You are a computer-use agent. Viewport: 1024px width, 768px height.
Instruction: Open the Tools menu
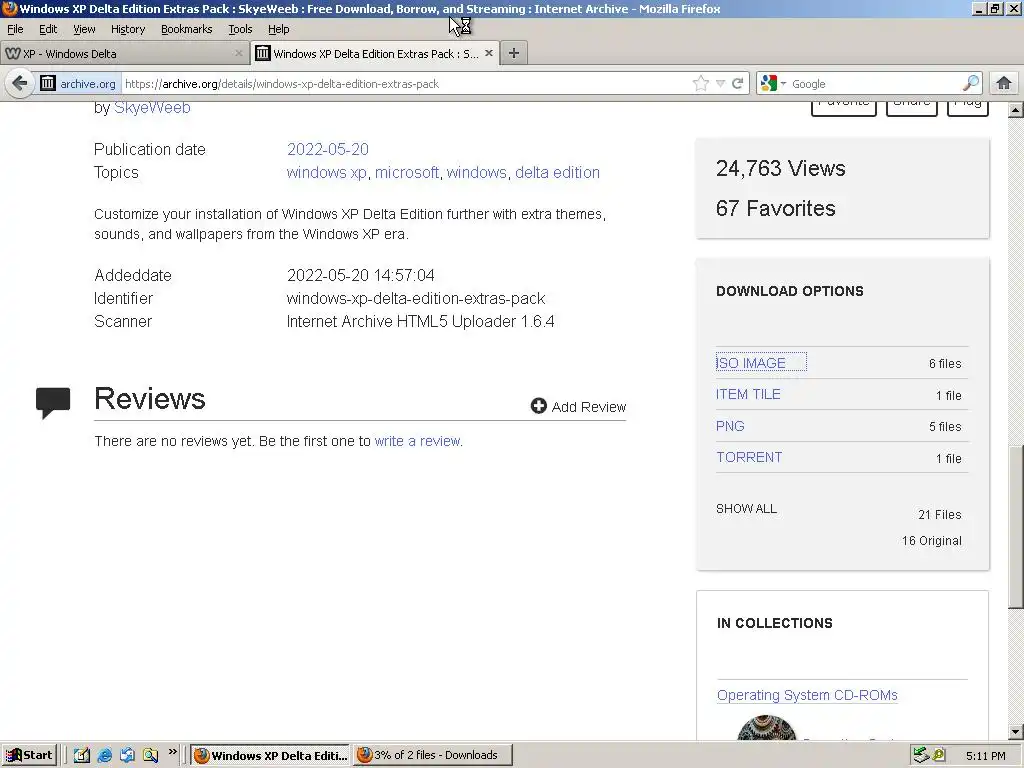[240, 29]
